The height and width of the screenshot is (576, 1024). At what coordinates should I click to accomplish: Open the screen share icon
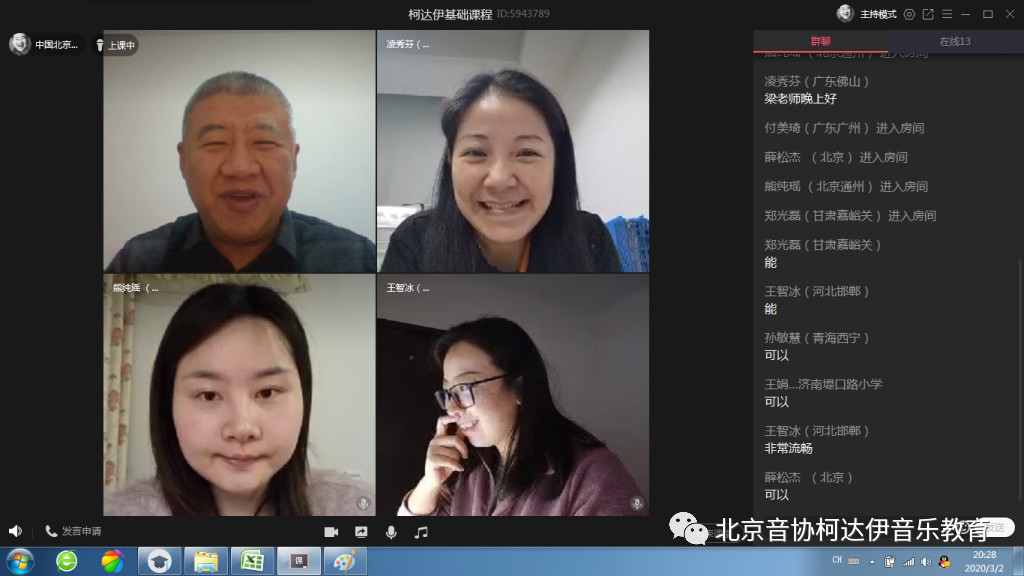coord(361,532)
